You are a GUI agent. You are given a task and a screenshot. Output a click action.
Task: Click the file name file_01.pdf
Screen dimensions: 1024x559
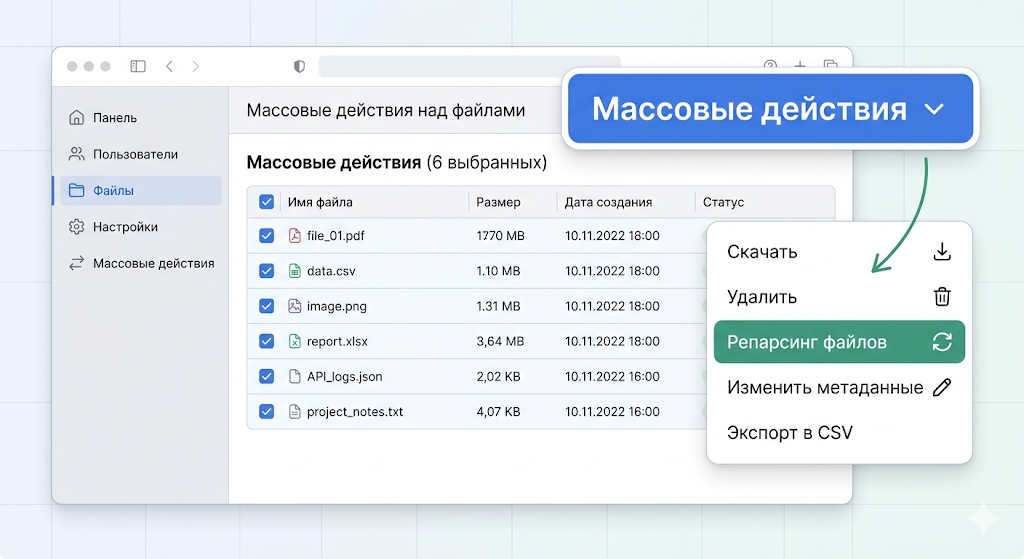(x=336, y=236)
